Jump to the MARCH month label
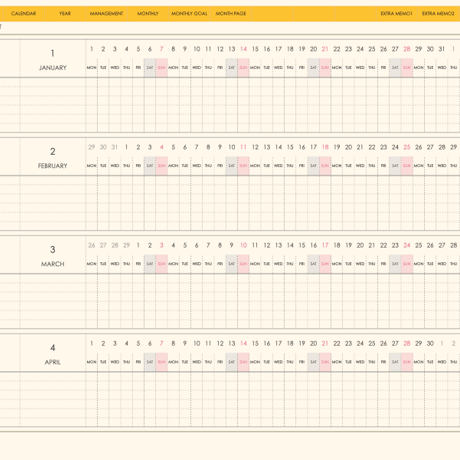 coord(53,264)
